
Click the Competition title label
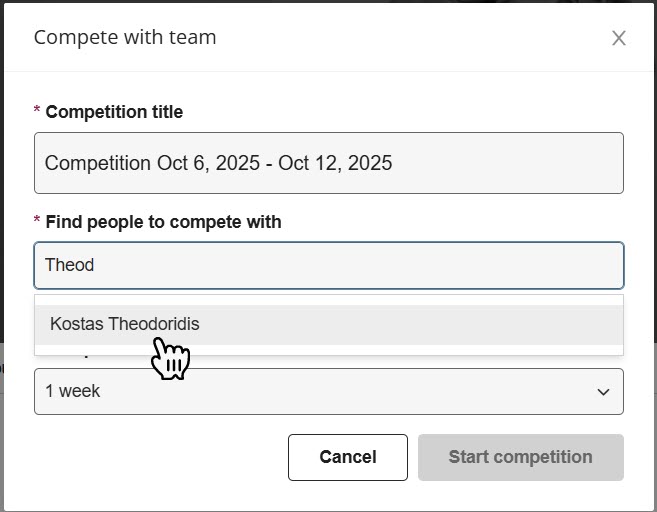click(114, 112)
